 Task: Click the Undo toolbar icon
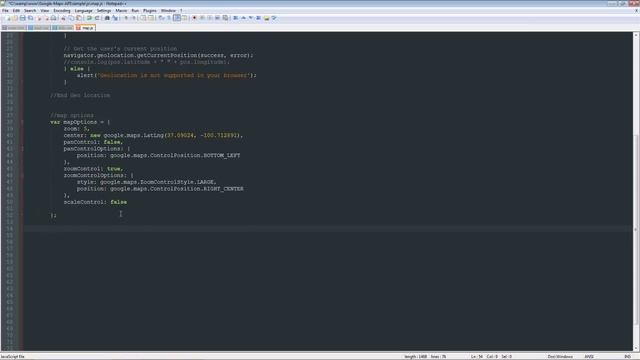coord(89,18)
